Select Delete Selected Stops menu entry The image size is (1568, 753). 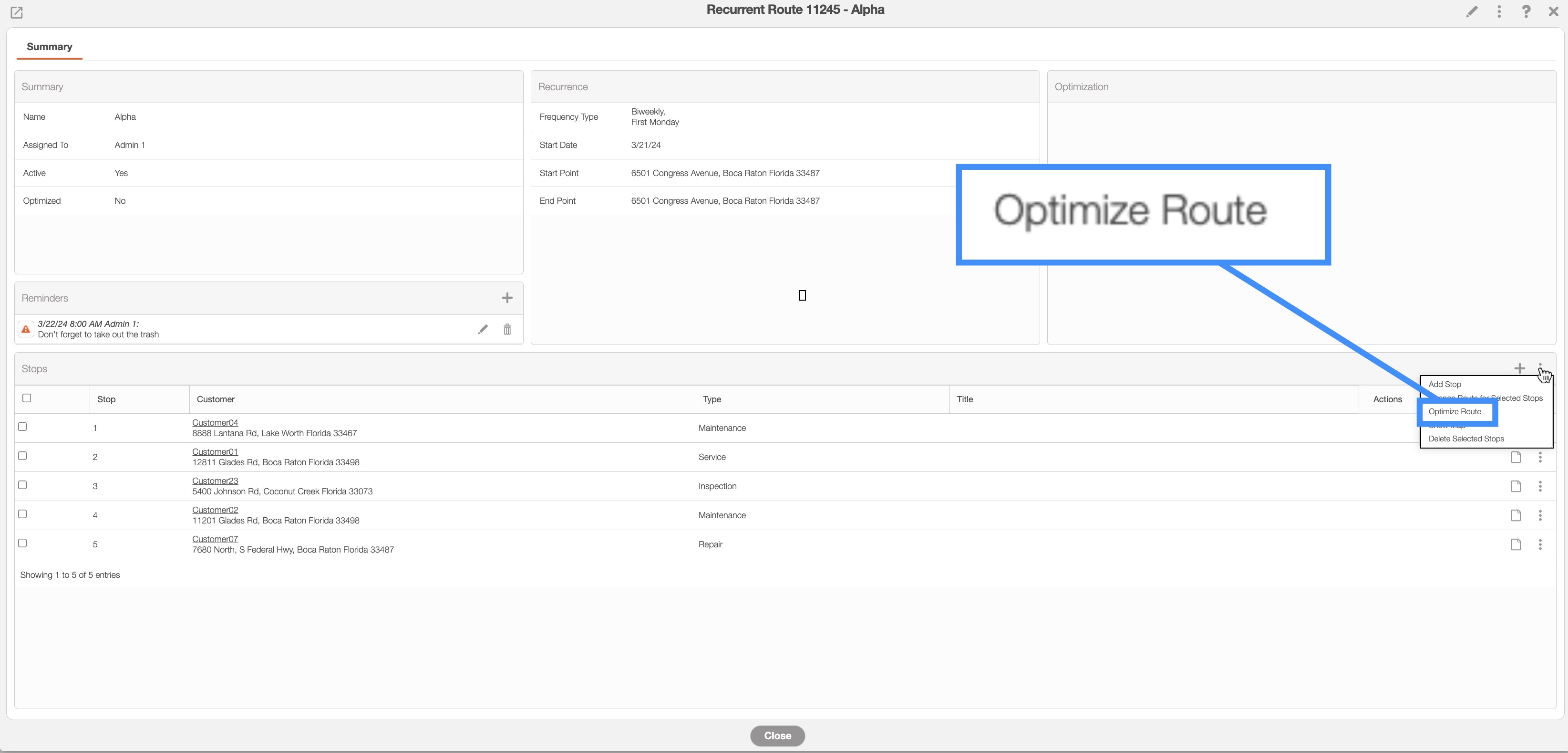tap(1466, 439)
